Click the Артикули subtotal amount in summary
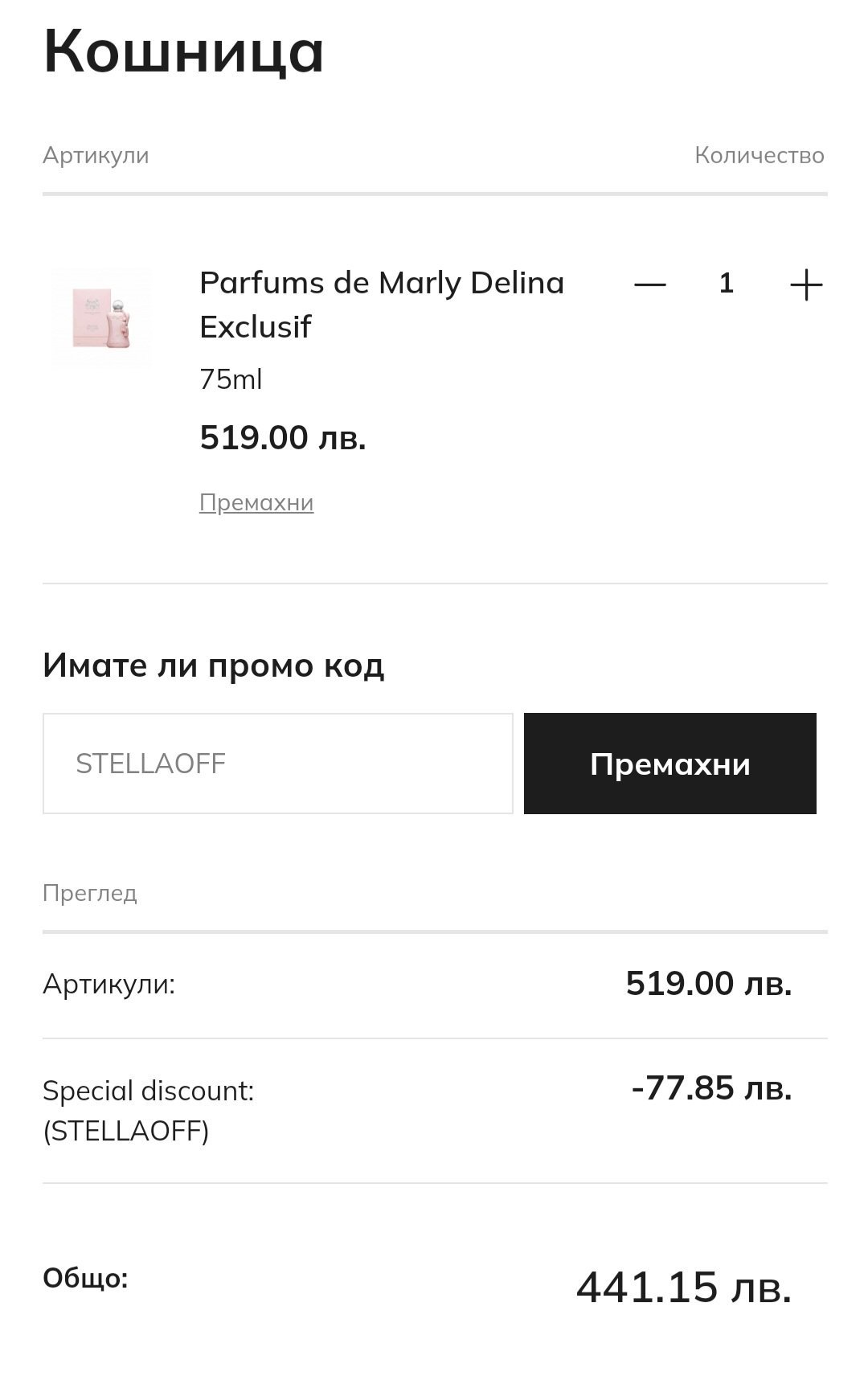 709,984
